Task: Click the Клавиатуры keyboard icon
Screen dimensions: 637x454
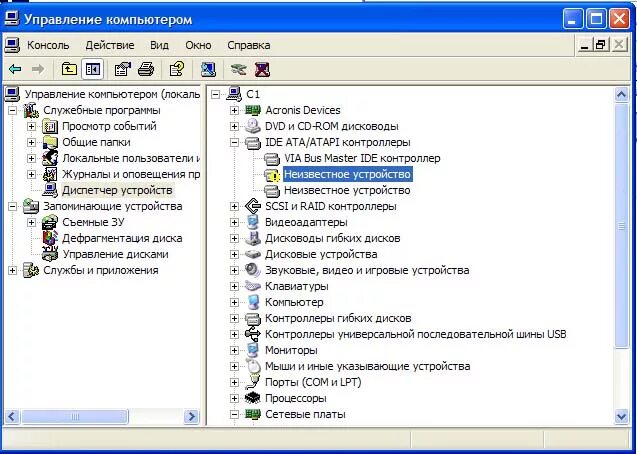Action: (x=253, y=286)
